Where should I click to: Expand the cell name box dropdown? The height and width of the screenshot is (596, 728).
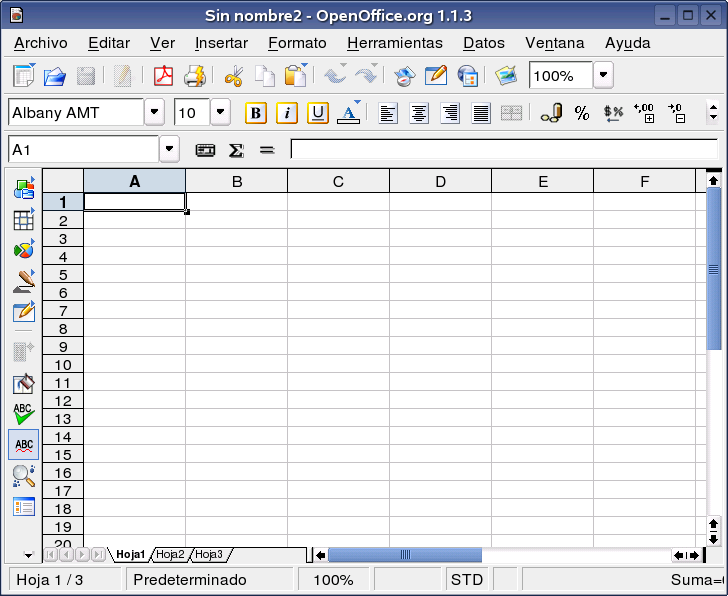click(x=169, y=149)
